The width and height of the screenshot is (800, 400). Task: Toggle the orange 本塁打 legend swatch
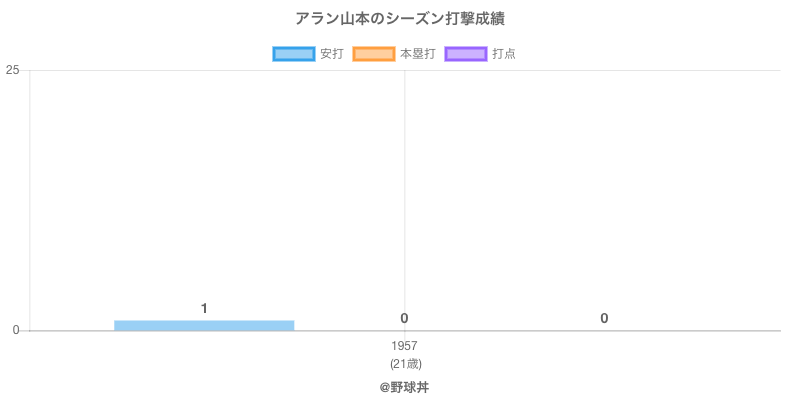coord(373,54)
